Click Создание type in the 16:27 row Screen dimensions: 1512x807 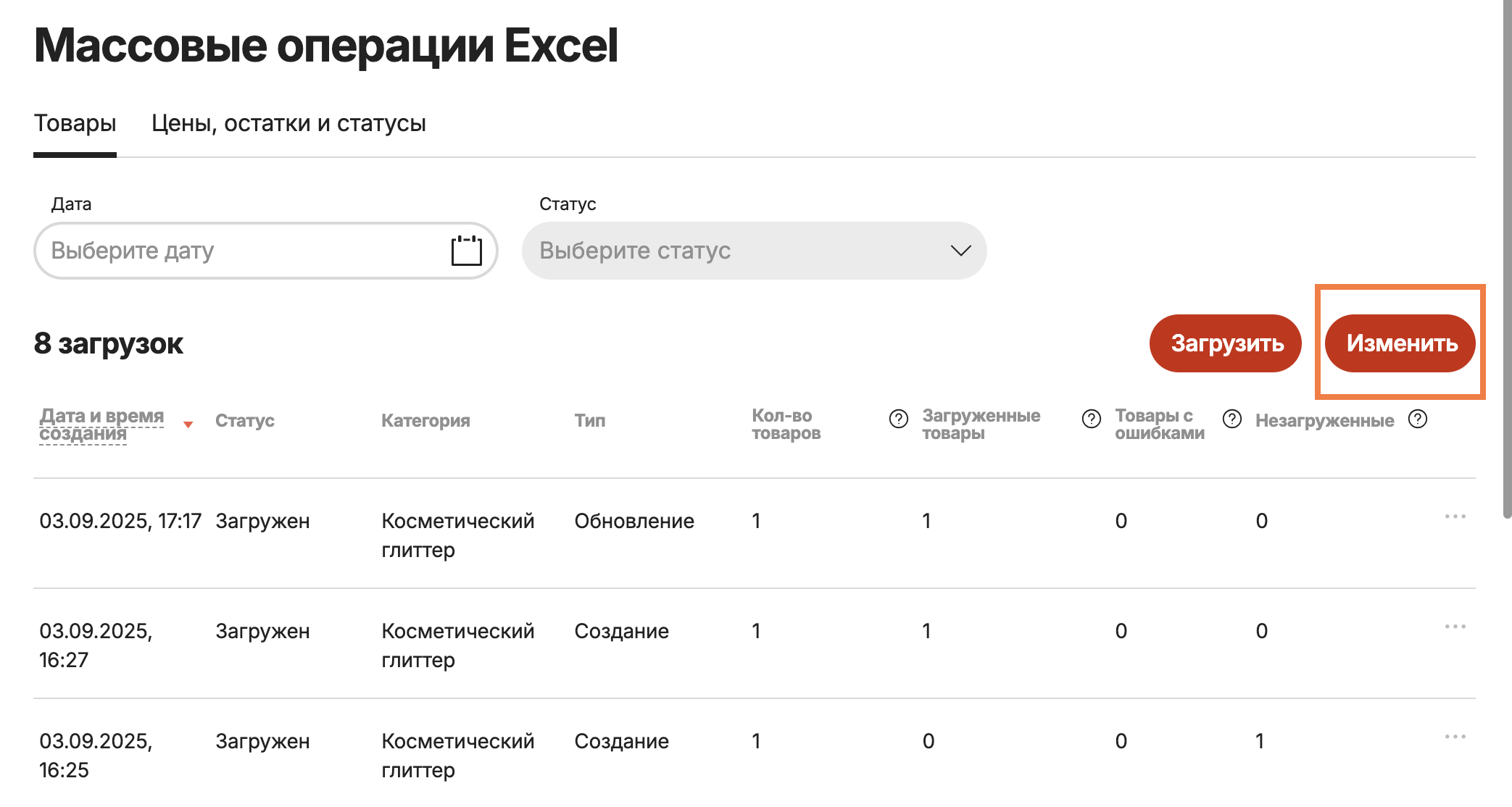(621, 631)
